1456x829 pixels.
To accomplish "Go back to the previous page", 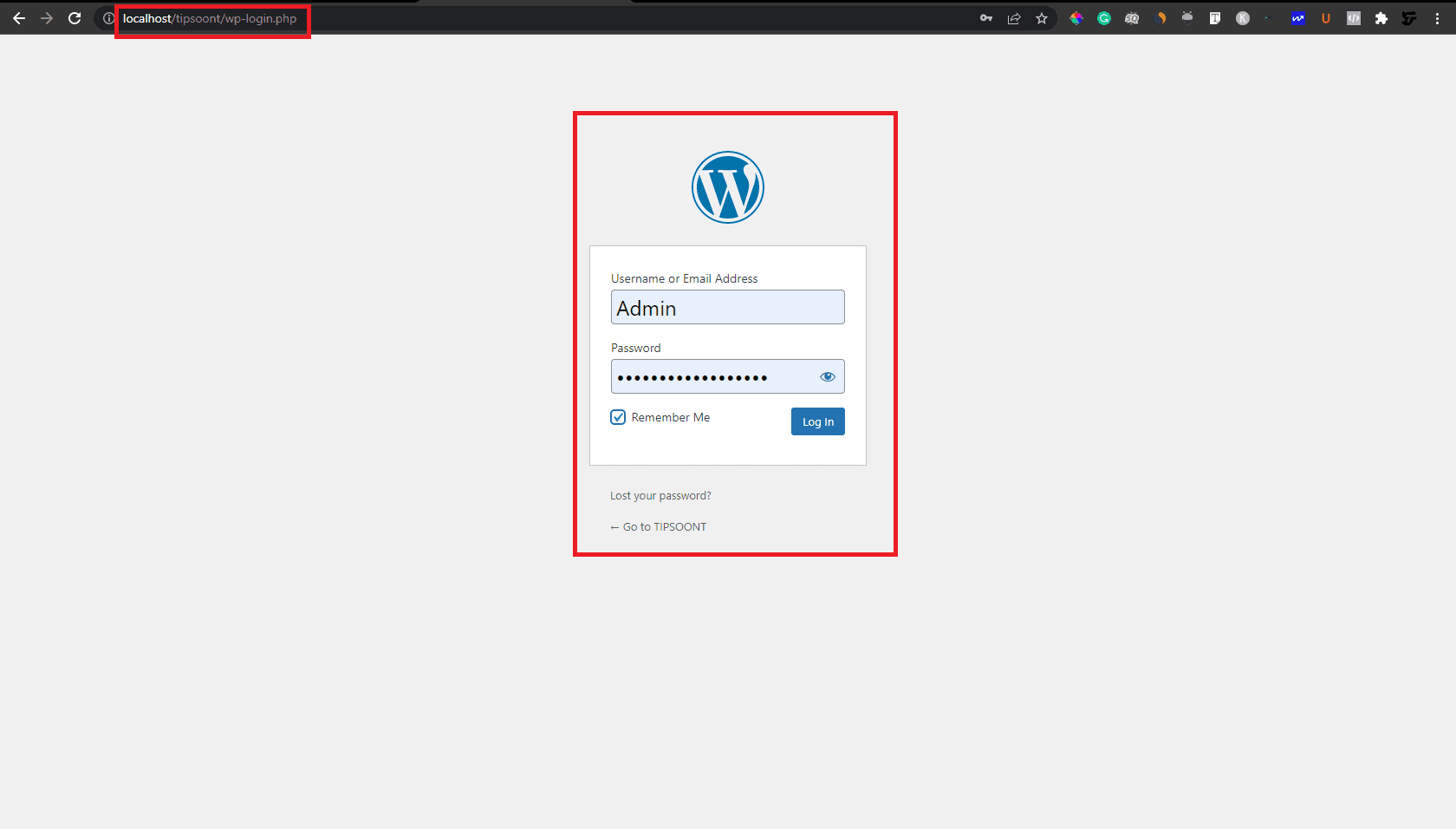I will (19, 18).
